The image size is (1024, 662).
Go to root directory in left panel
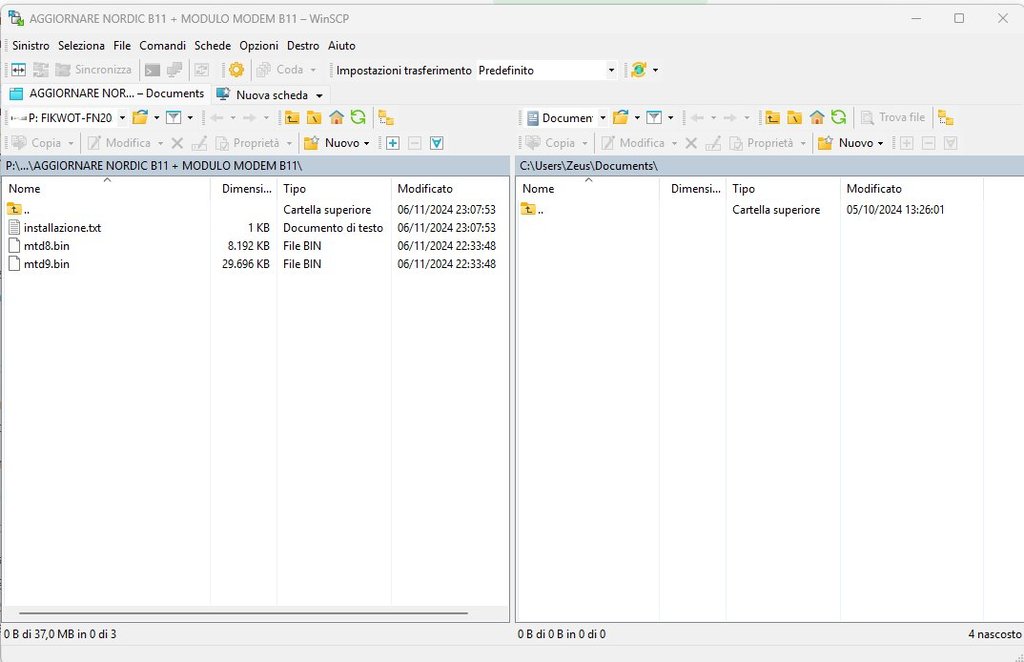coord(314,118)
